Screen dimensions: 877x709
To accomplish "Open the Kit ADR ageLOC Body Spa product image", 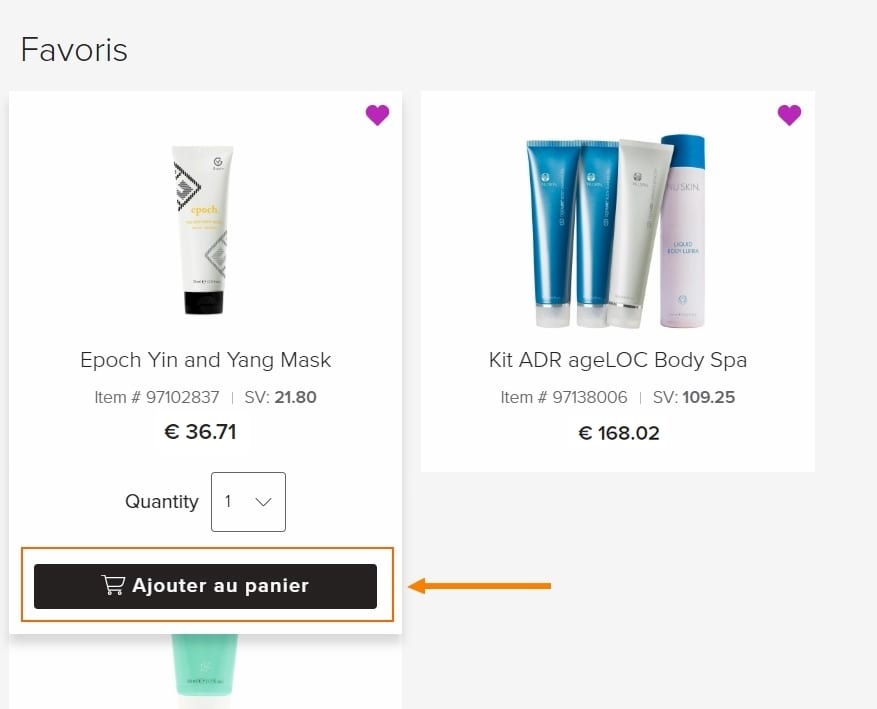I will click(x=616, y=230).
